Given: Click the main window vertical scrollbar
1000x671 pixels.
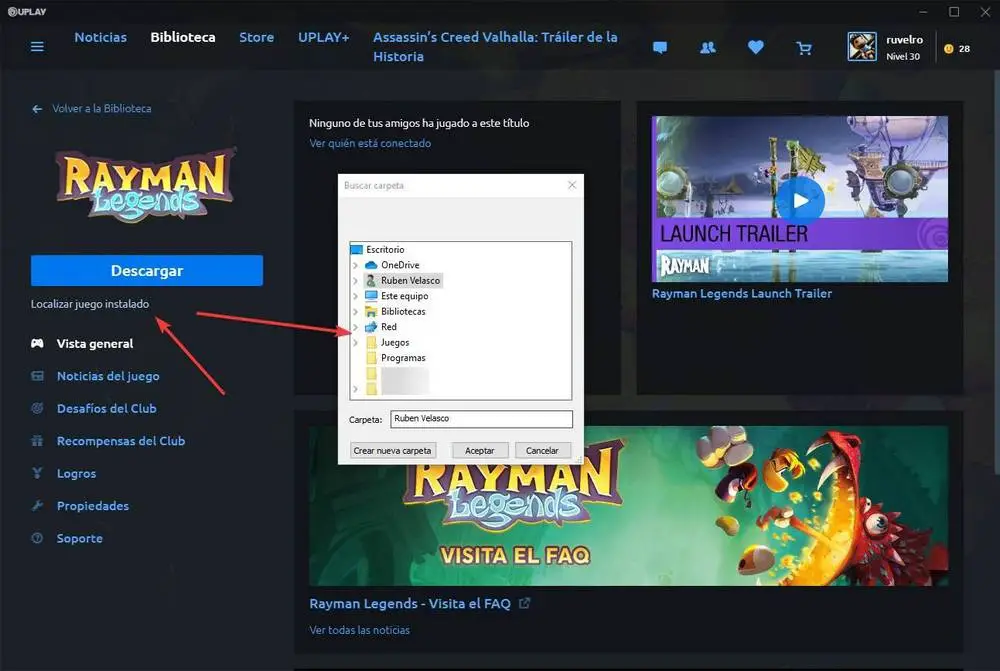Looking at the screenshot, I should point(996,274).
